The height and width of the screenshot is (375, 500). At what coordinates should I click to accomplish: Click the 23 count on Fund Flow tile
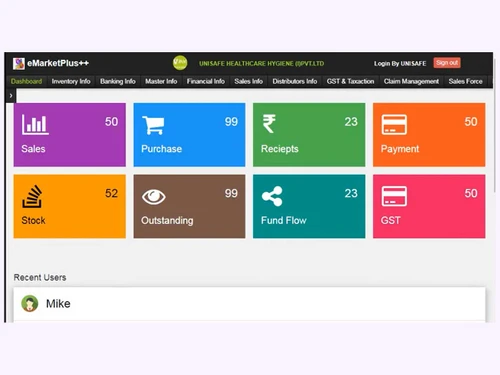click(x=351, y=193)
